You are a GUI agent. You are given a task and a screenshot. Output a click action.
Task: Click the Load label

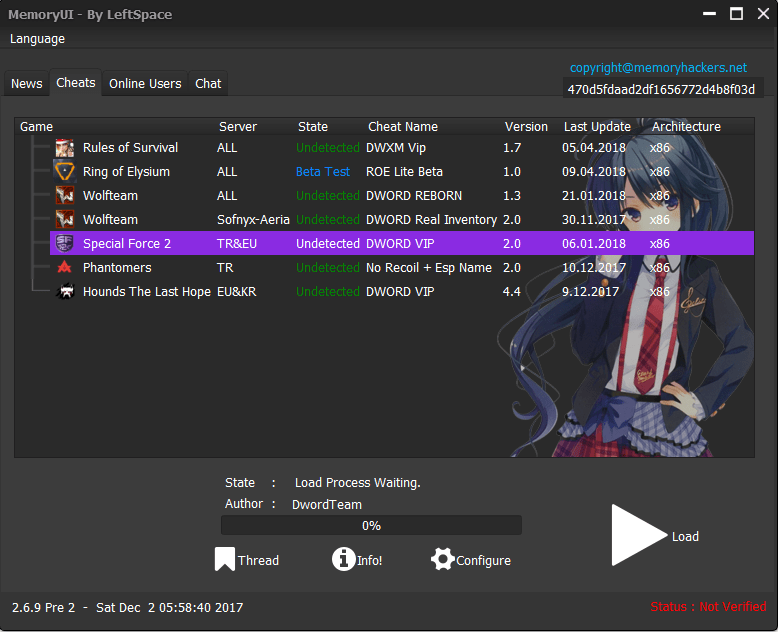coord(685,537)
